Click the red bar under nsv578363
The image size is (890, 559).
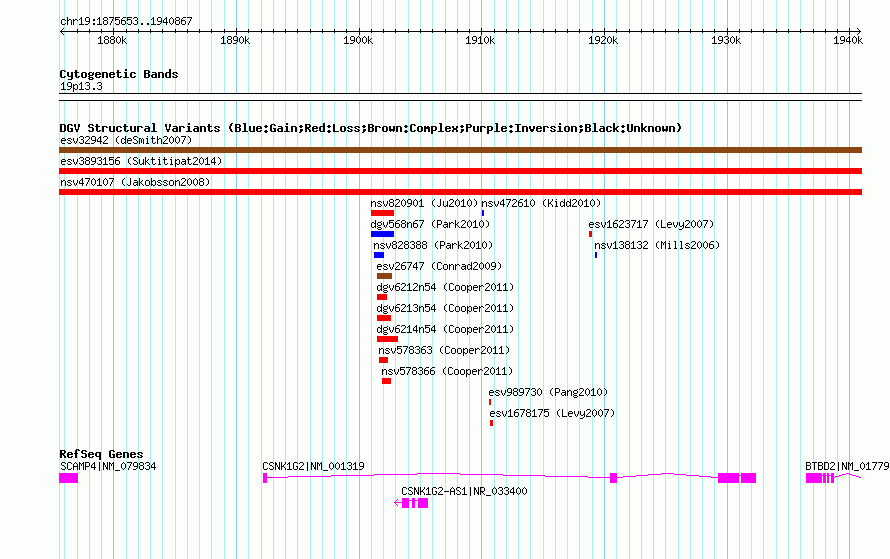pos(383,360)
